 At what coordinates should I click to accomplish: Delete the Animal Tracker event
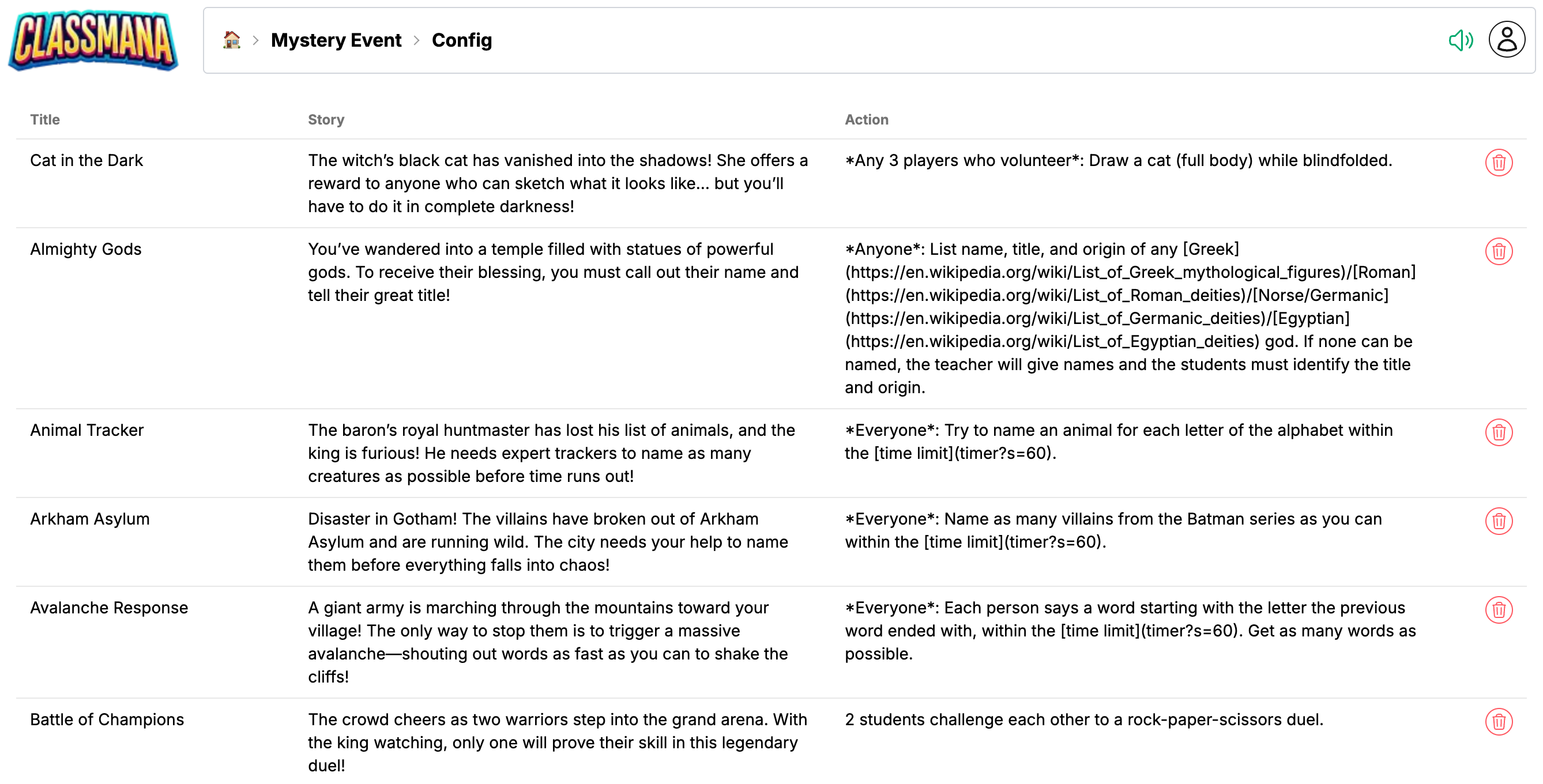tap(1498, 432)
